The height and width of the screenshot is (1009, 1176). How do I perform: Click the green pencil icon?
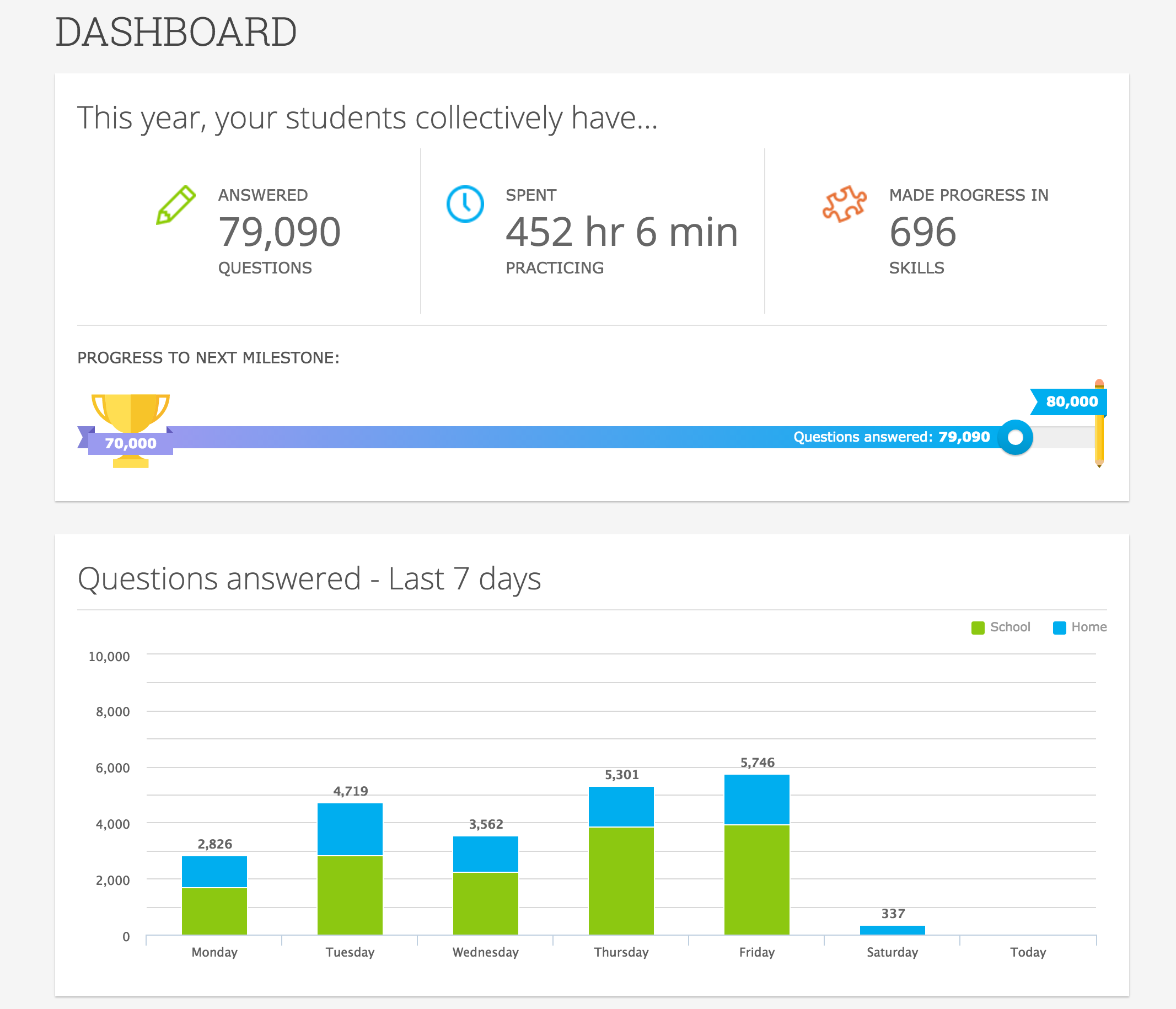(175, 205)
